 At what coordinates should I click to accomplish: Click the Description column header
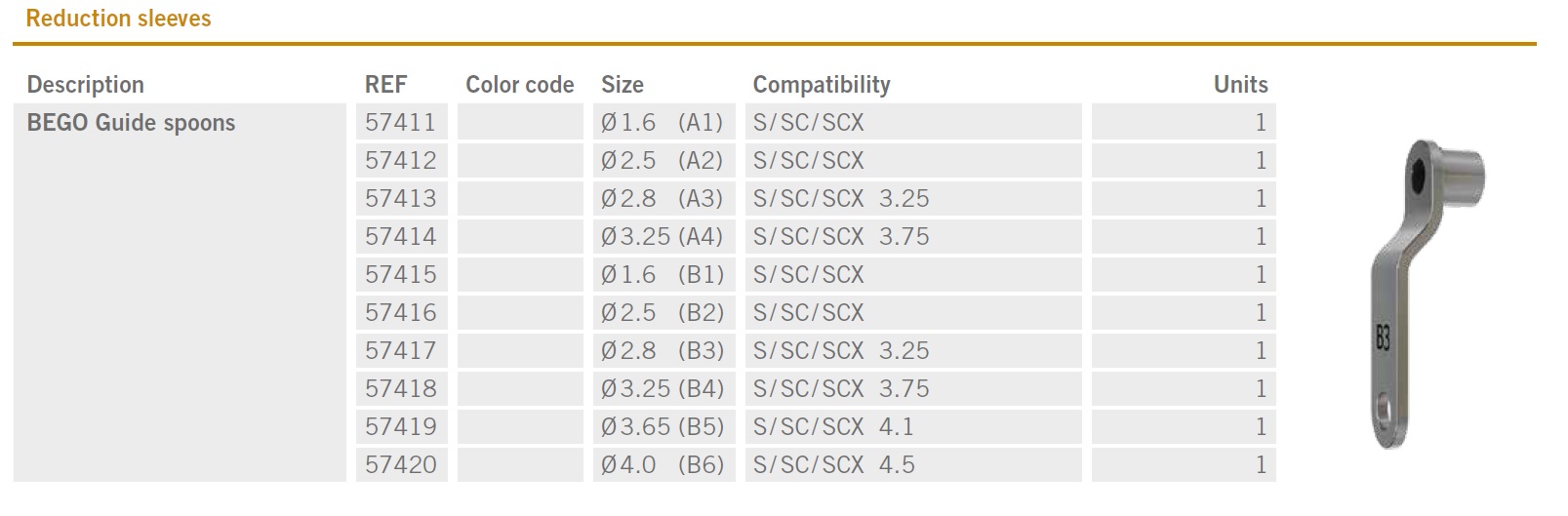85,85
